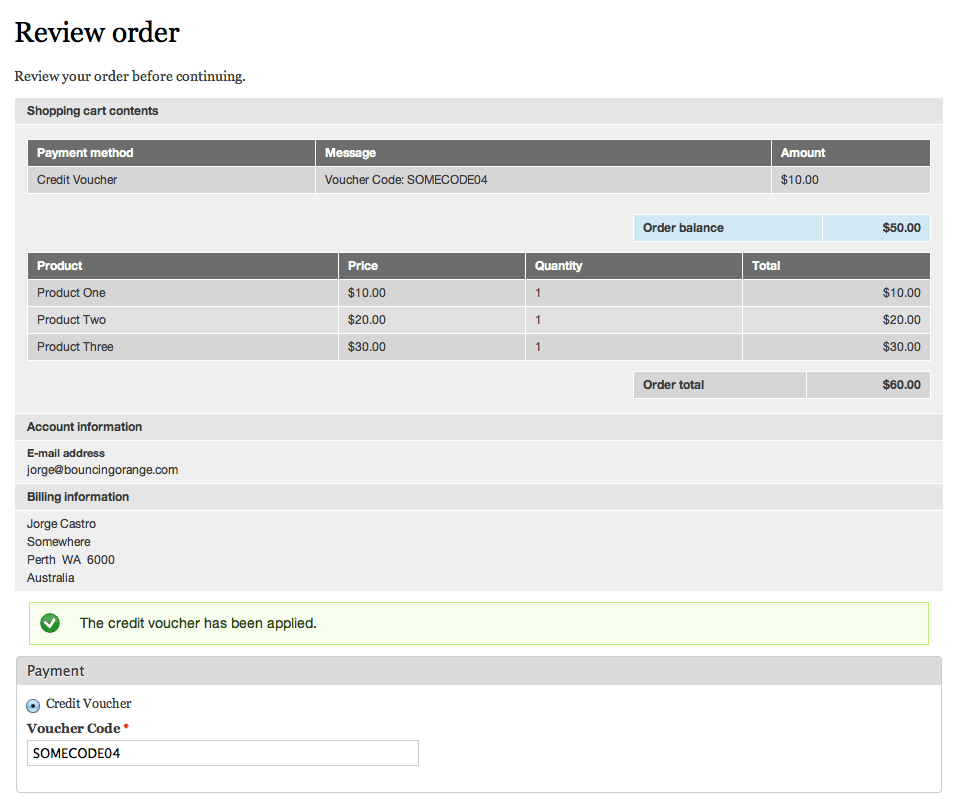Click the 'Review order' heading
The height and width of the screenshot is (810, 955).
pos(97,32)
